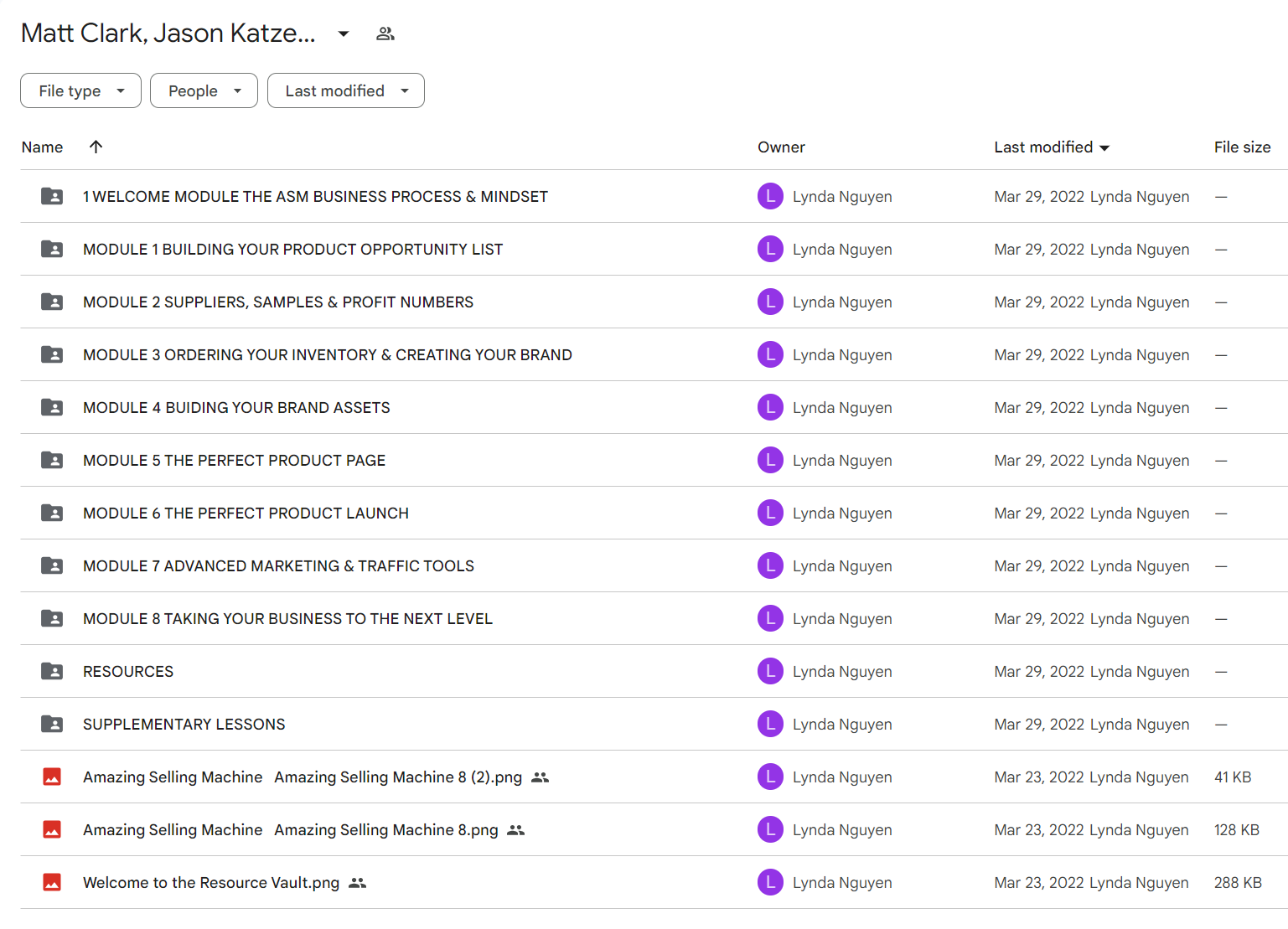The width and height of the screenshot is (1288, 929).
Task: Click image icon for Welcome to the Resource Vault.png
Action: click(x=52, y=882)
